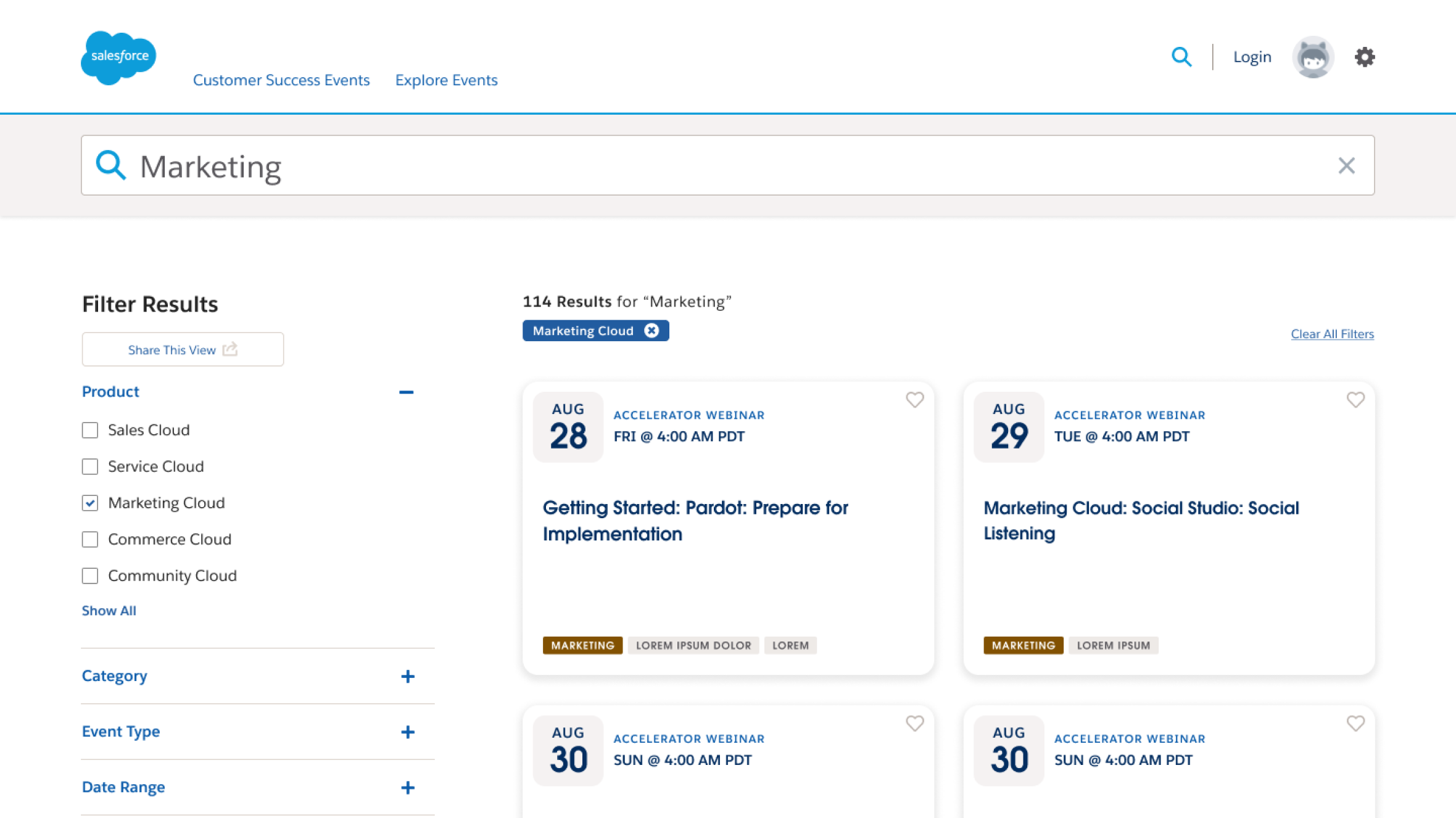Check the Sales Cloud checkbox
Viewport: 1456px width, 818px height.
coord(90,430)
